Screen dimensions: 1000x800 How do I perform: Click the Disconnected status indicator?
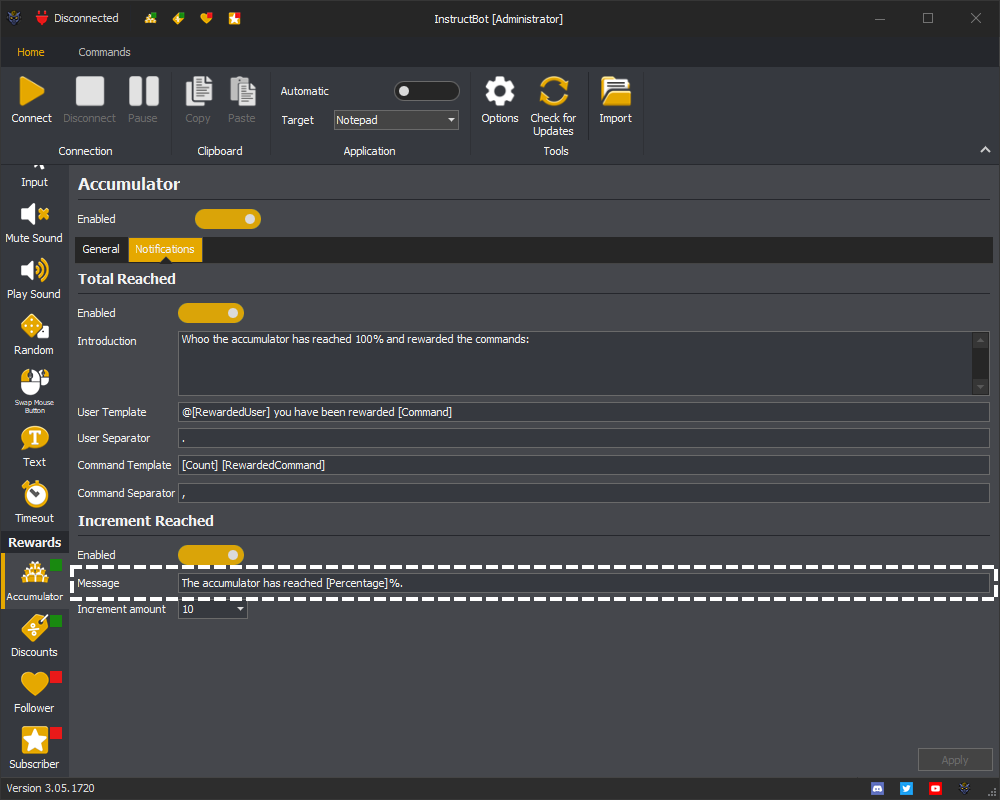(x=77, y=19)
